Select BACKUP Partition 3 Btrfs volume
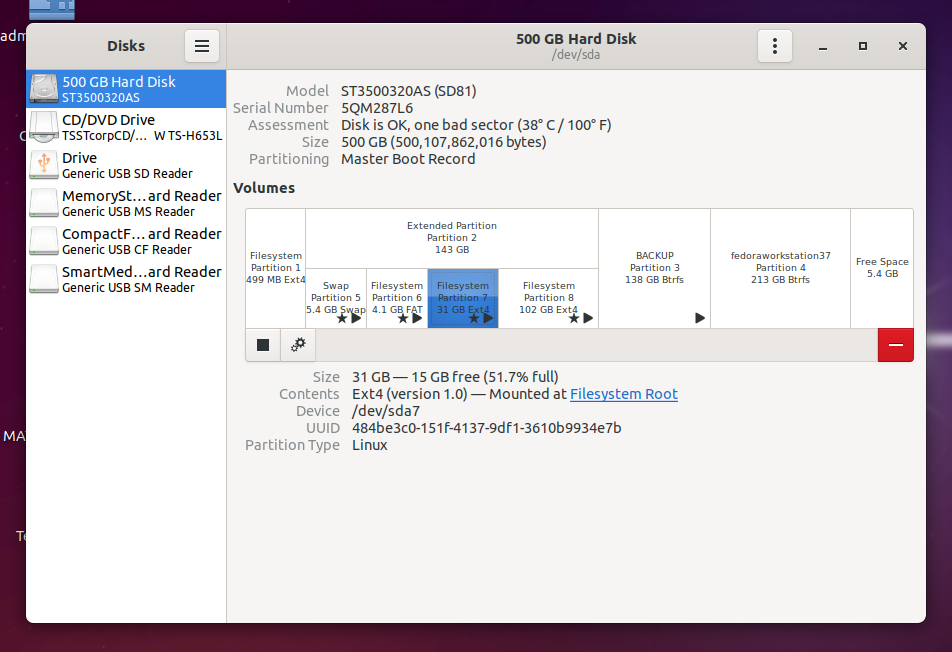 [x=654, y=268]
